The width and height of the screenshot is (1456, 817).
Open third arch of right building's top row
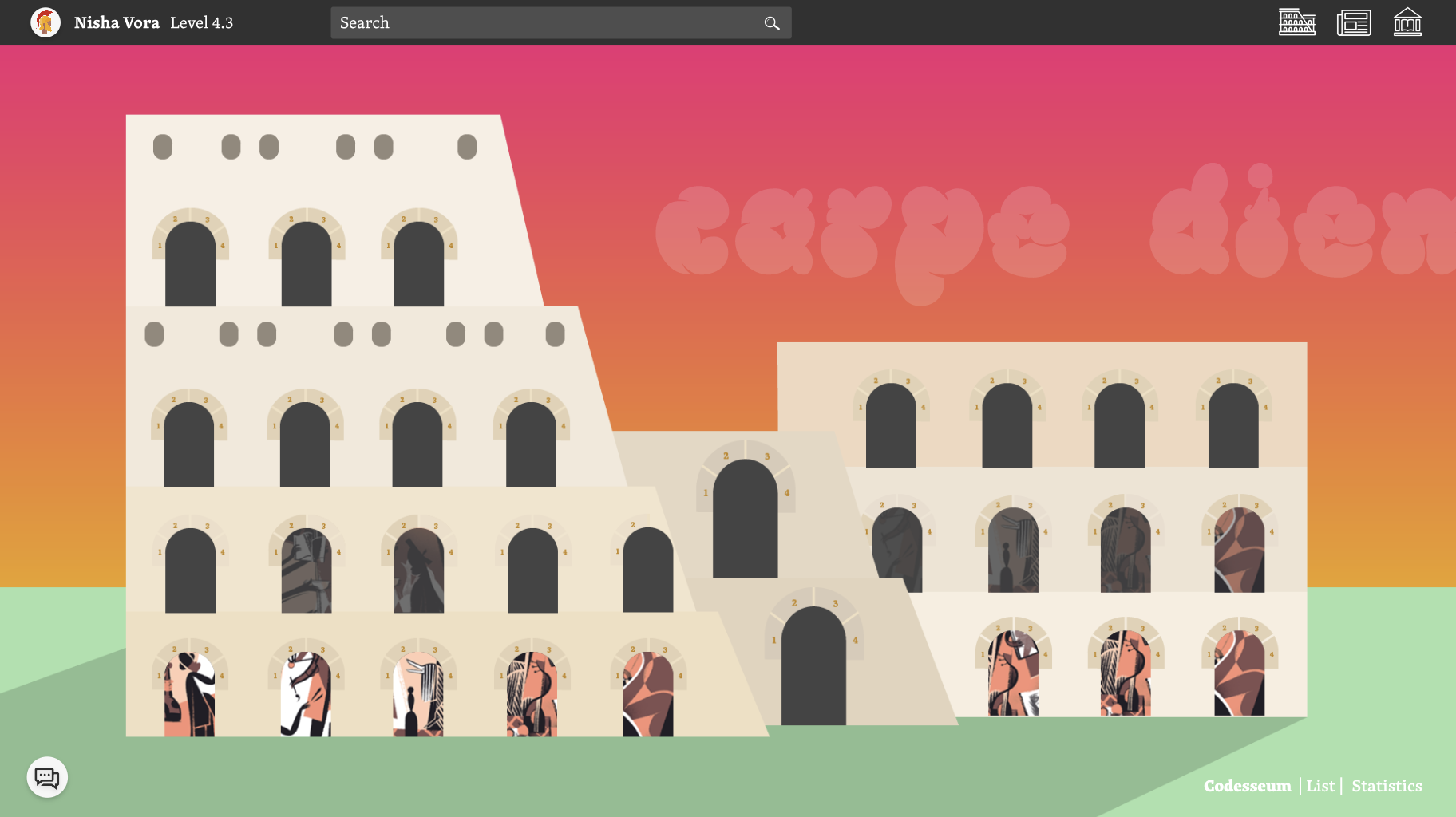coord(1119,425)
